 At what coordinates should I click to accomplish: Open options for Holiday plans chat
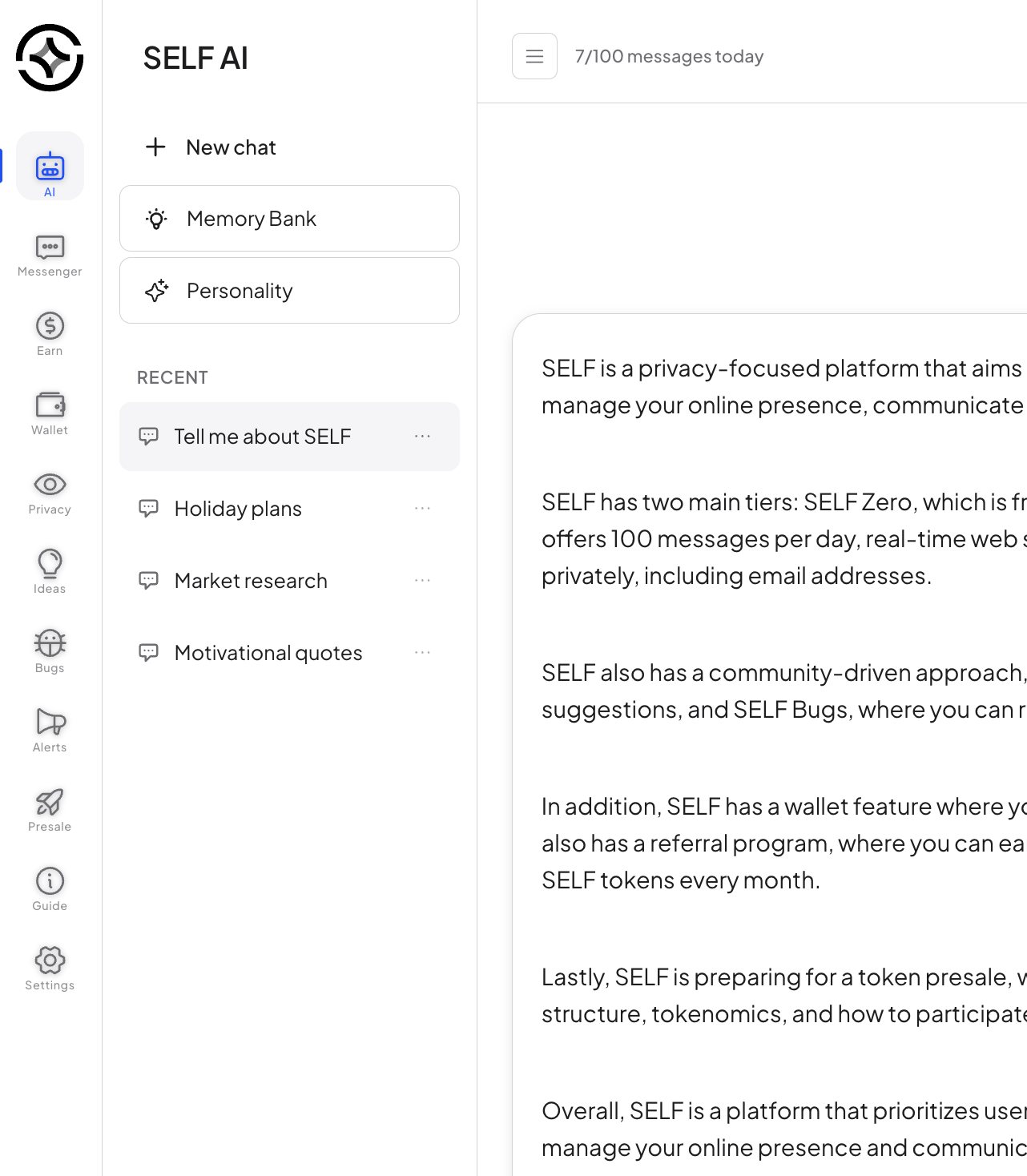(423, 509)
